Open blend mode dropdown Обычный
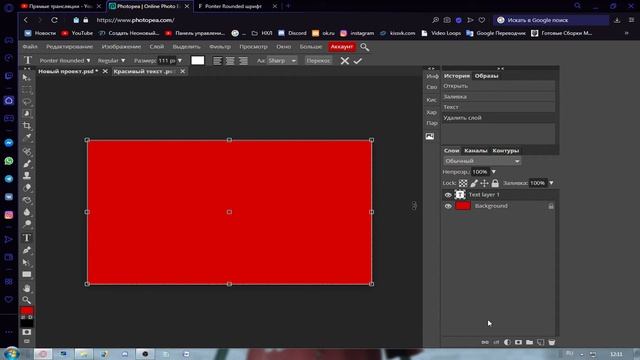The height and width of the screenshot is (360, 640). tap(482, 161)
